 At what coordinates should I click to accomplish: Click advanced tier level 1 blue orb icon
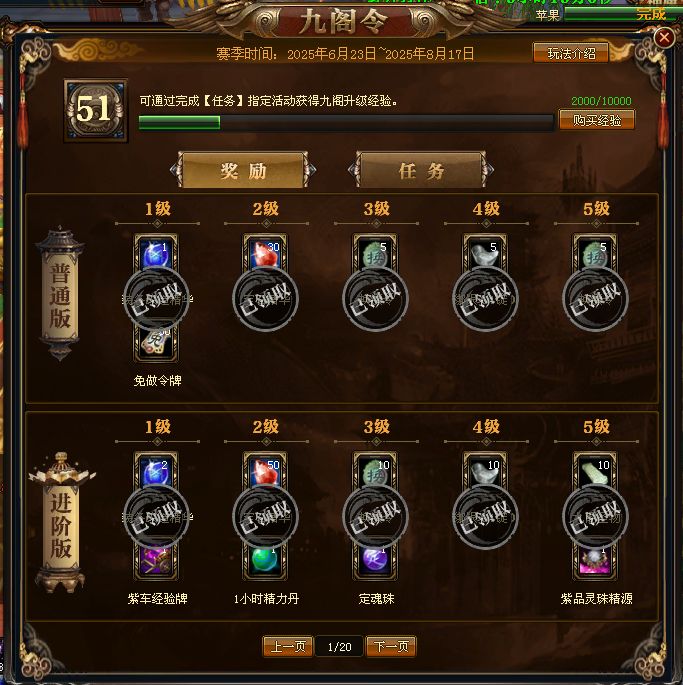pyautogui.click(x=156, y=471)
